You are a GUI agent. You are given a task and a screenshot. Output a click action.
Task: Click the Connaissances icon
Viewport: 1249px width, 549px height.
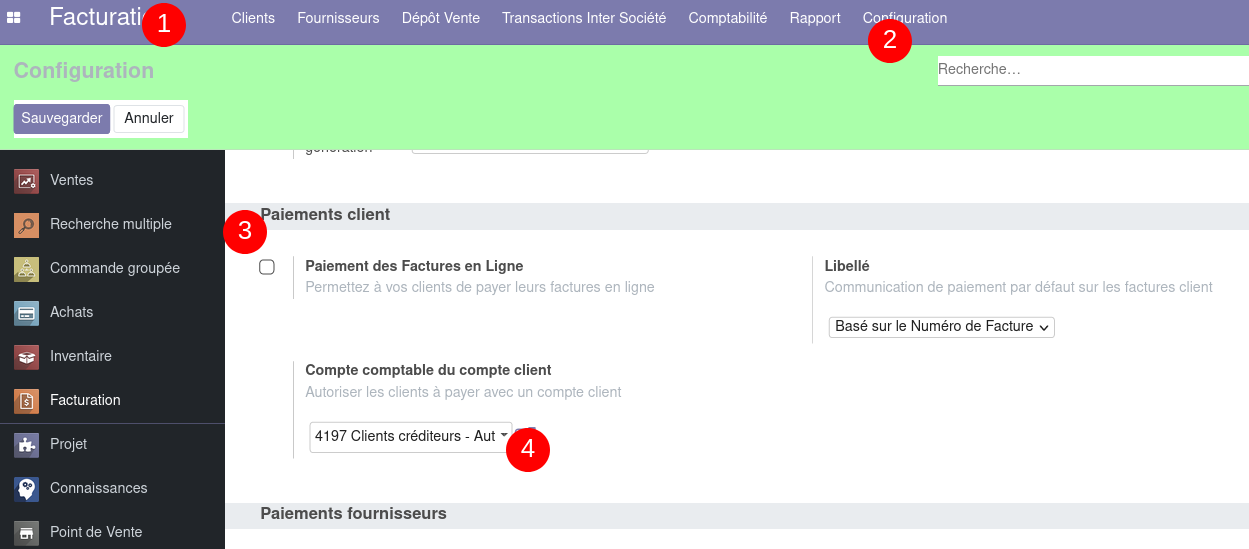coord(26,489)
